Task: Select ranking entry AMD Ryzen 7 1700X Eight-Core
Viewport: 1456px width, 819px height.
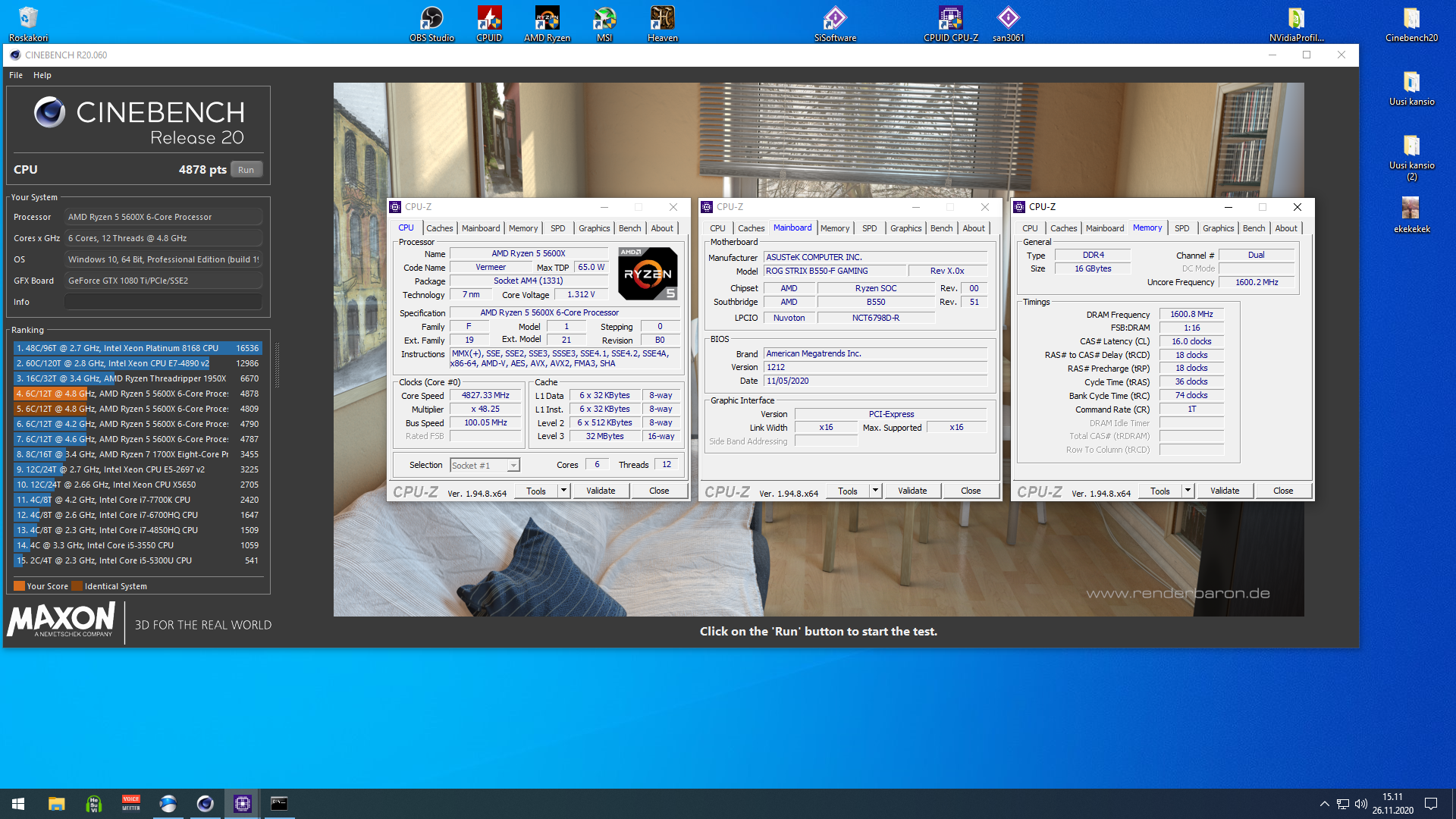Action: pyautogui.click(x=137, y=454)
